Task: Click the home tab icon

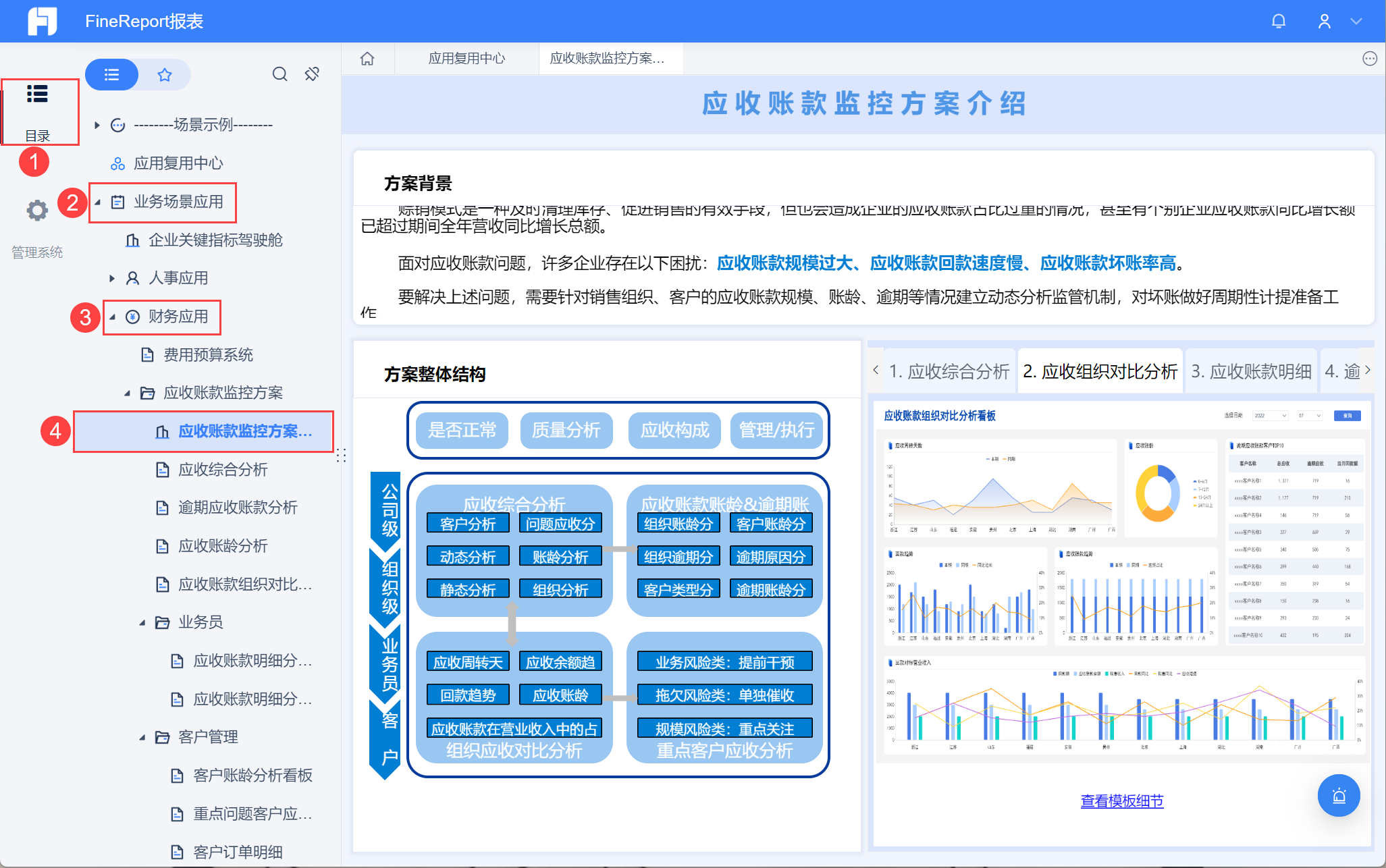Action: (367, 59)
